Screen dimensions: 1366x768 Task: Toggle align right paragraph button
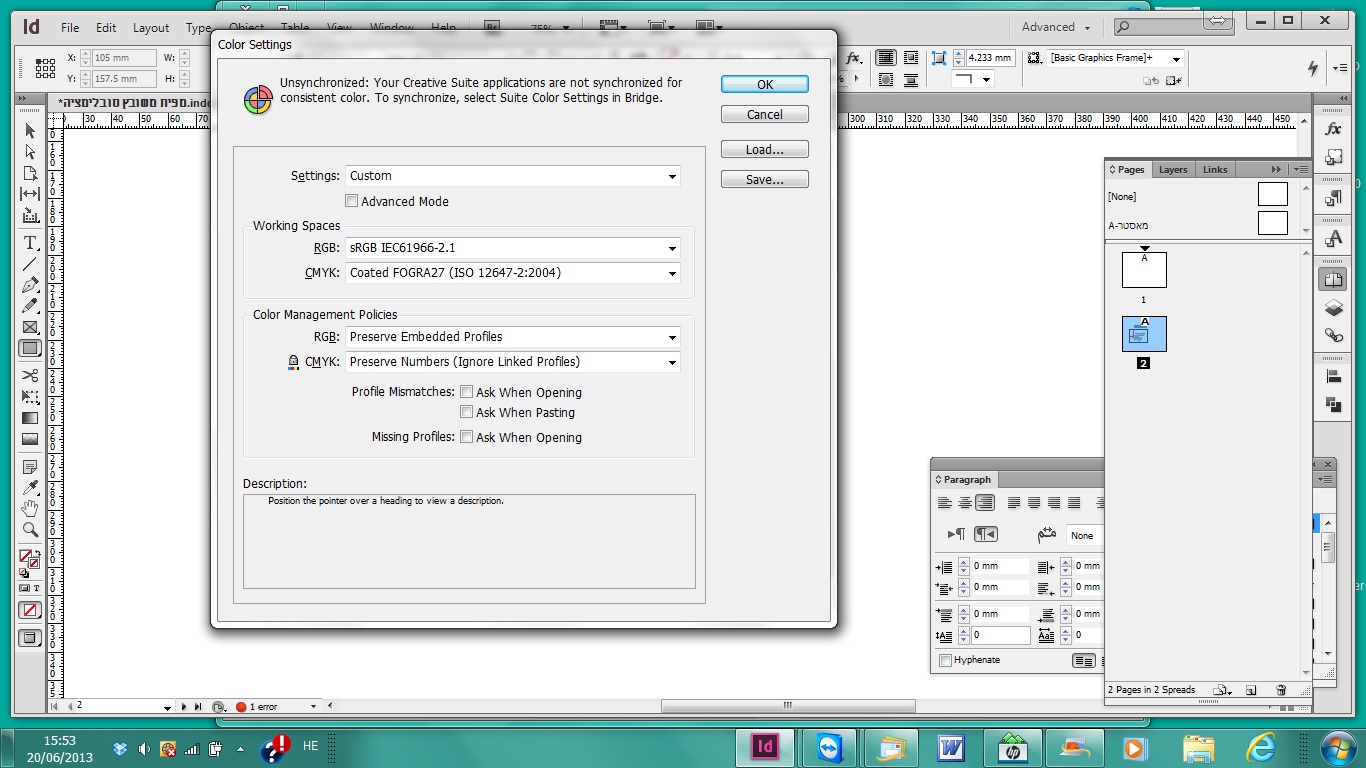[x=985, y=503]
